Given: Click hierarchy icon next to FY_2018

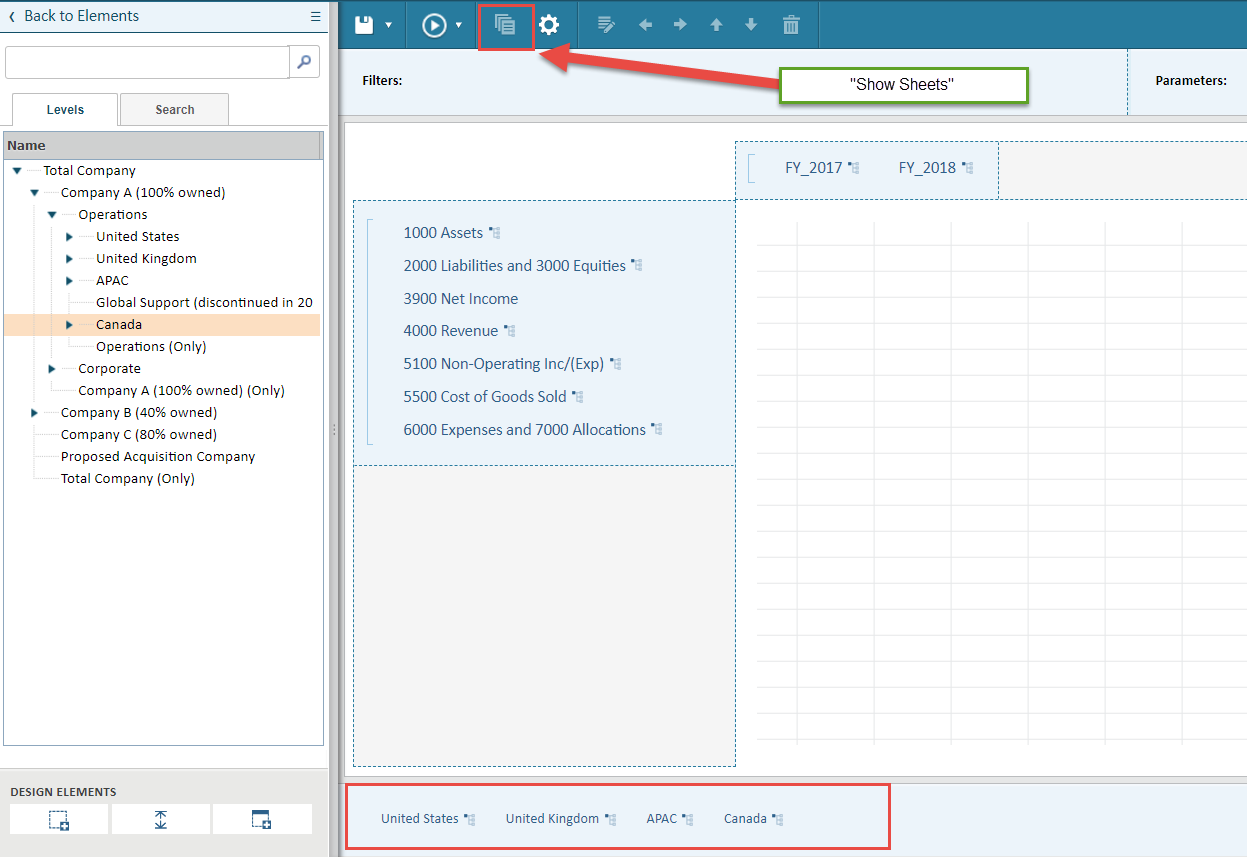Looking at the screenshot, I should click(968, 168).
